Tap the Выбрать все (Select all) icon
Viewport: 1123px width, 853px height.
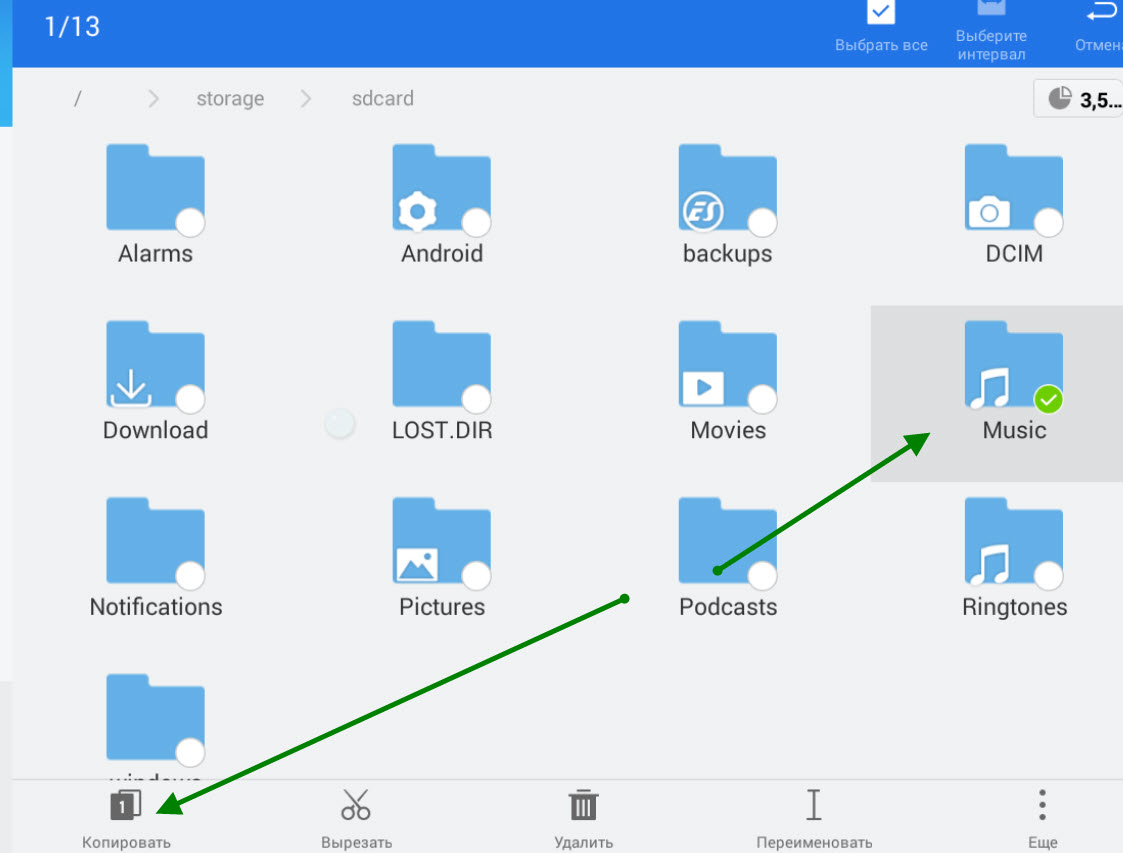click(x=881, y=14)
